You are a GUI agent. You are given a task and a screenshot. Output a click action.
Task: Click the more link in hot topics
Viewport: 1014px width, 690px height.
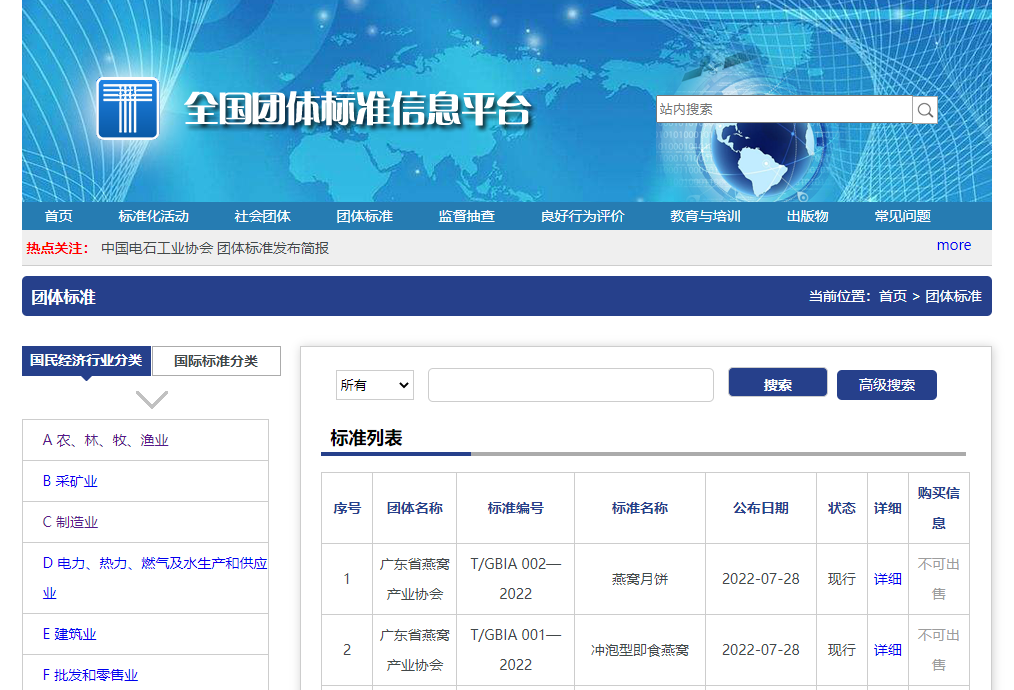click(x=953, y=245)
